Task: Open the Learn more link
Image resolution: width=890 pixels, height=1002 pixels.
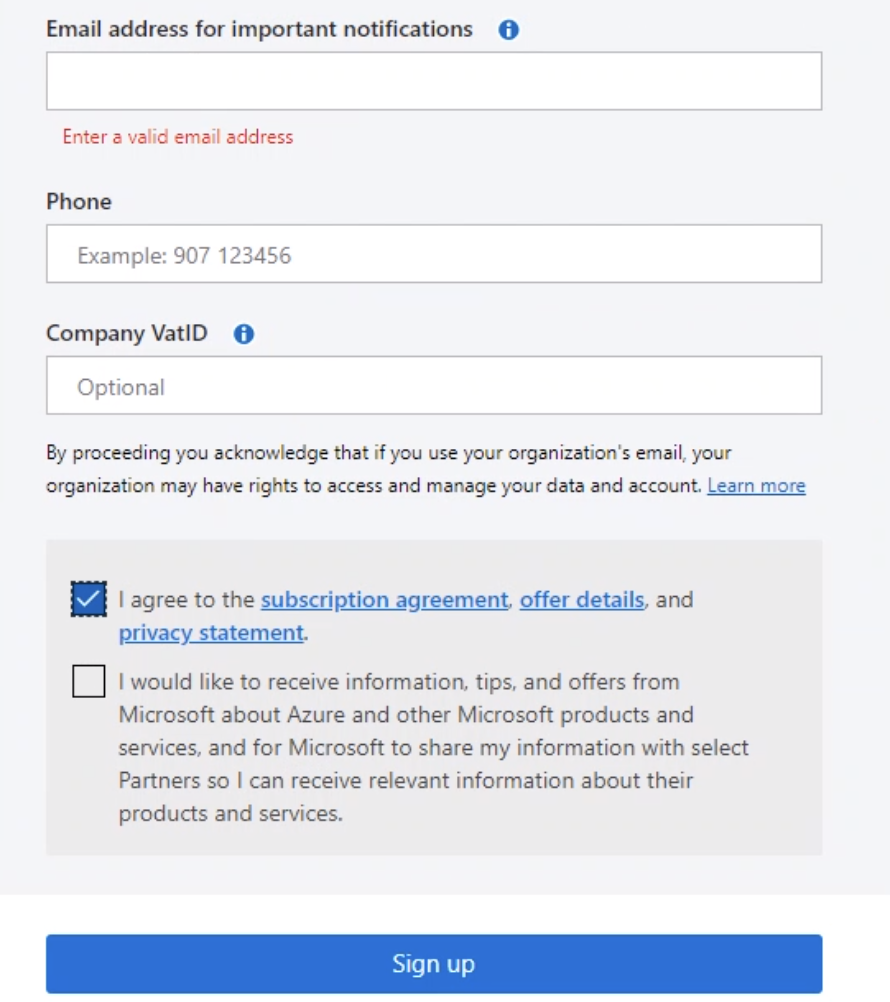Action: (x=755, y=486)
